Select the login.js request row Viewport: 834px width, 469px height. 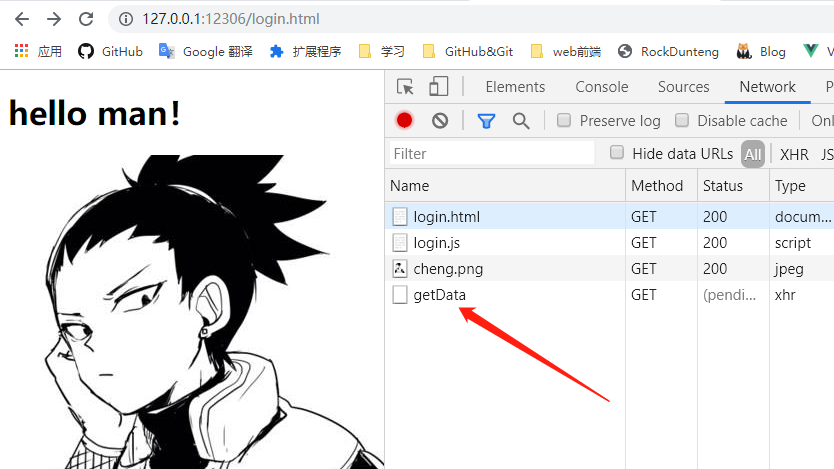point(610,242)
